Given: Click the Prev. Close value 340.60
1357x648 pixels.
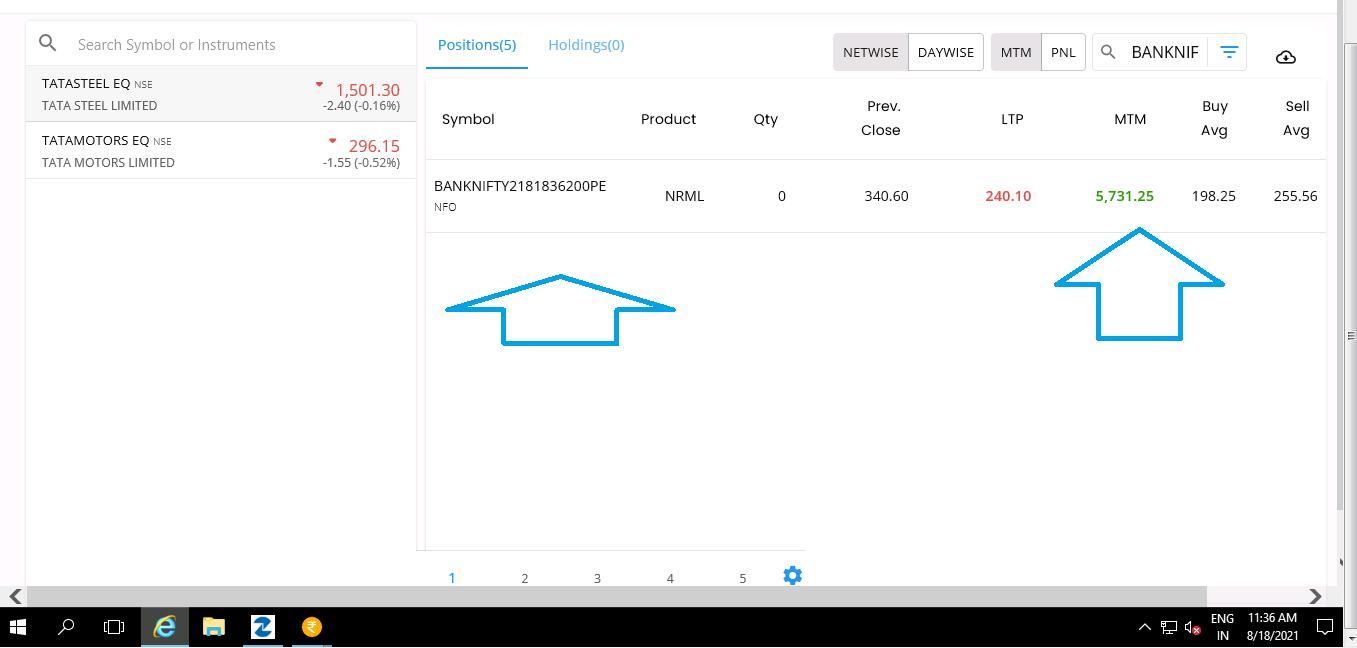Looking at the screenshot, I should 887,196.
